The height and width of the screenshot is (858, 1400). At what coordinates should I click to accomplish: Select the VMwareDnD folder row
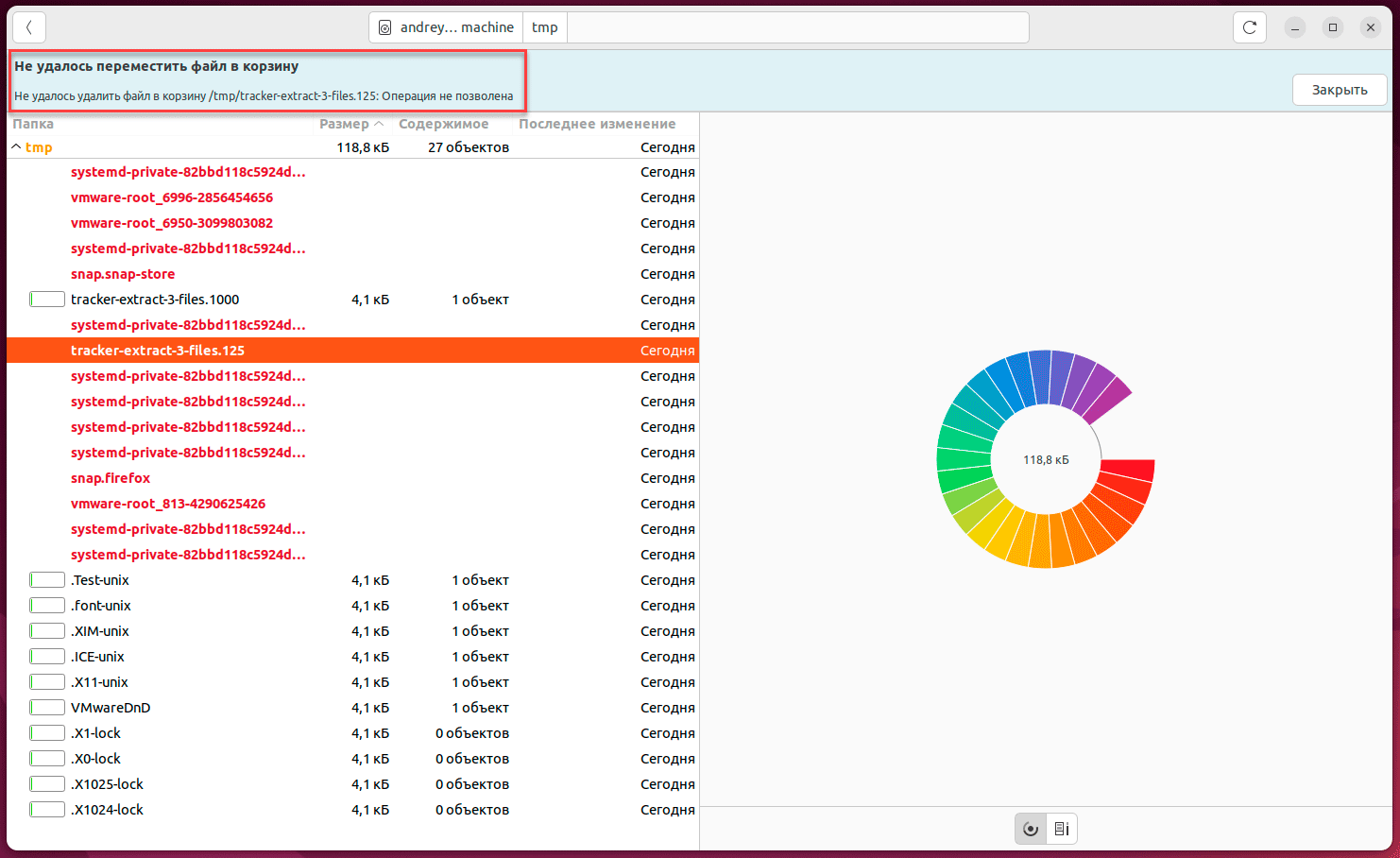pyautogui.click(x=111, y=708)
